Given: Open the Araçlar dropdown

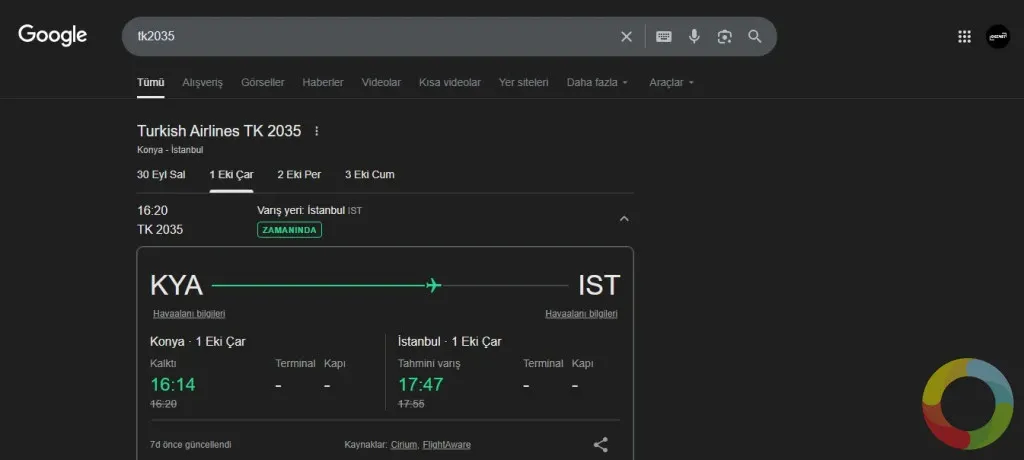Looking at the screenshot, I should (671, 82).
